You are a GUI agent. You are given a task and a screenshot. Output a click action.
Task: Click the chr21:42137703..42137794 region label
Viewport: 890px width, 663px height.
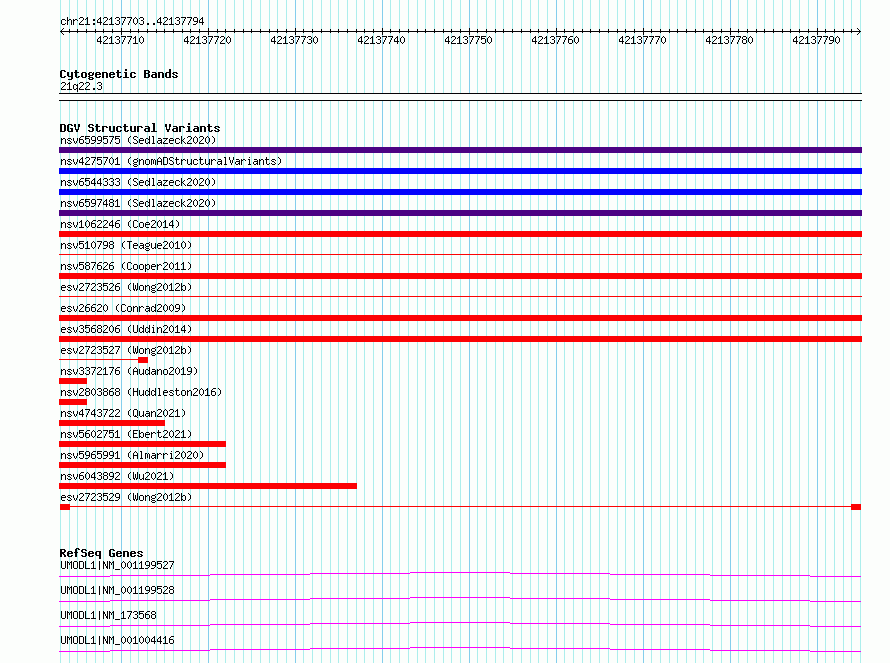coord(132,21)
